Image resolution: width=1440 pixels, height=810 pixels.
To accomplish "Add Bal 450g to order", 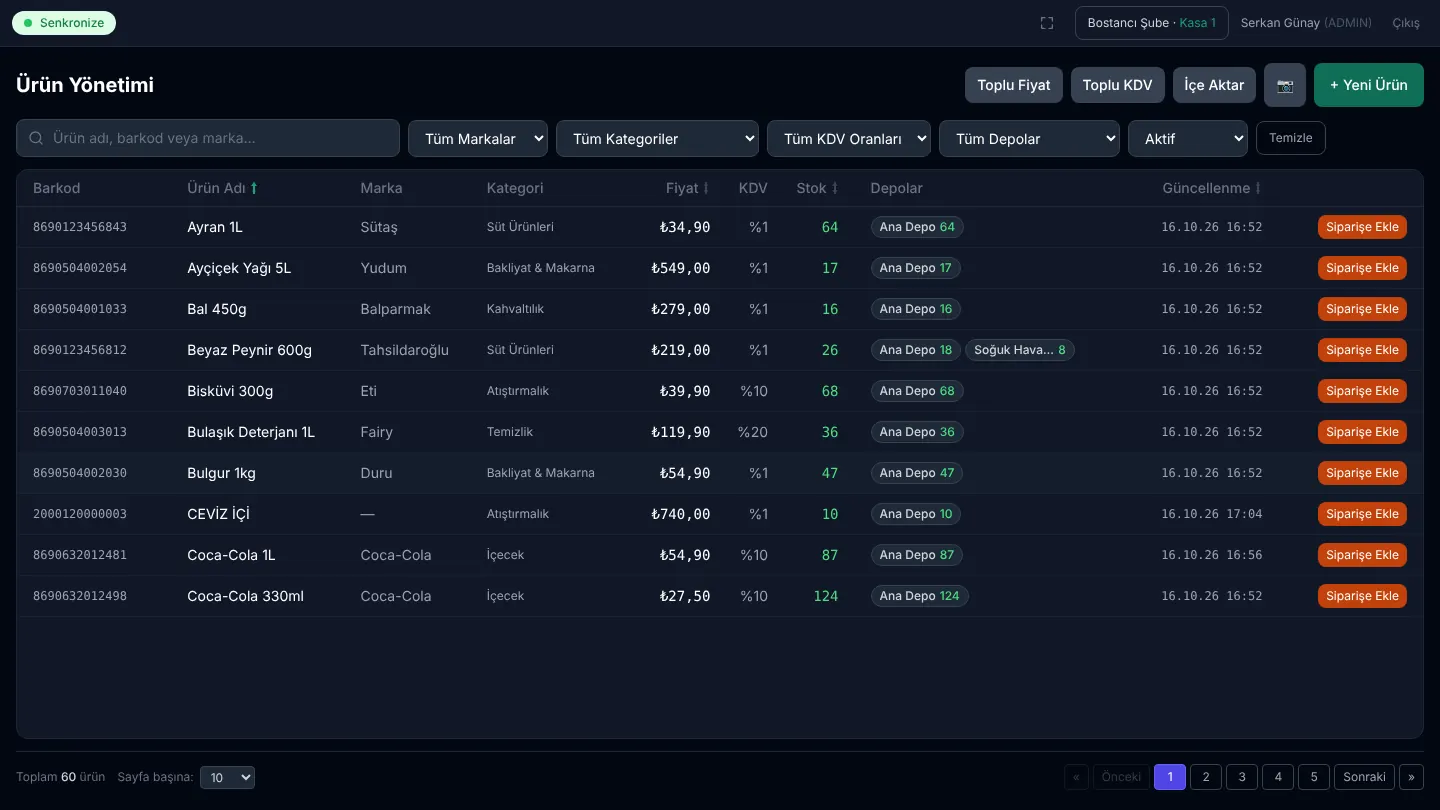I will coord(1362,309).
